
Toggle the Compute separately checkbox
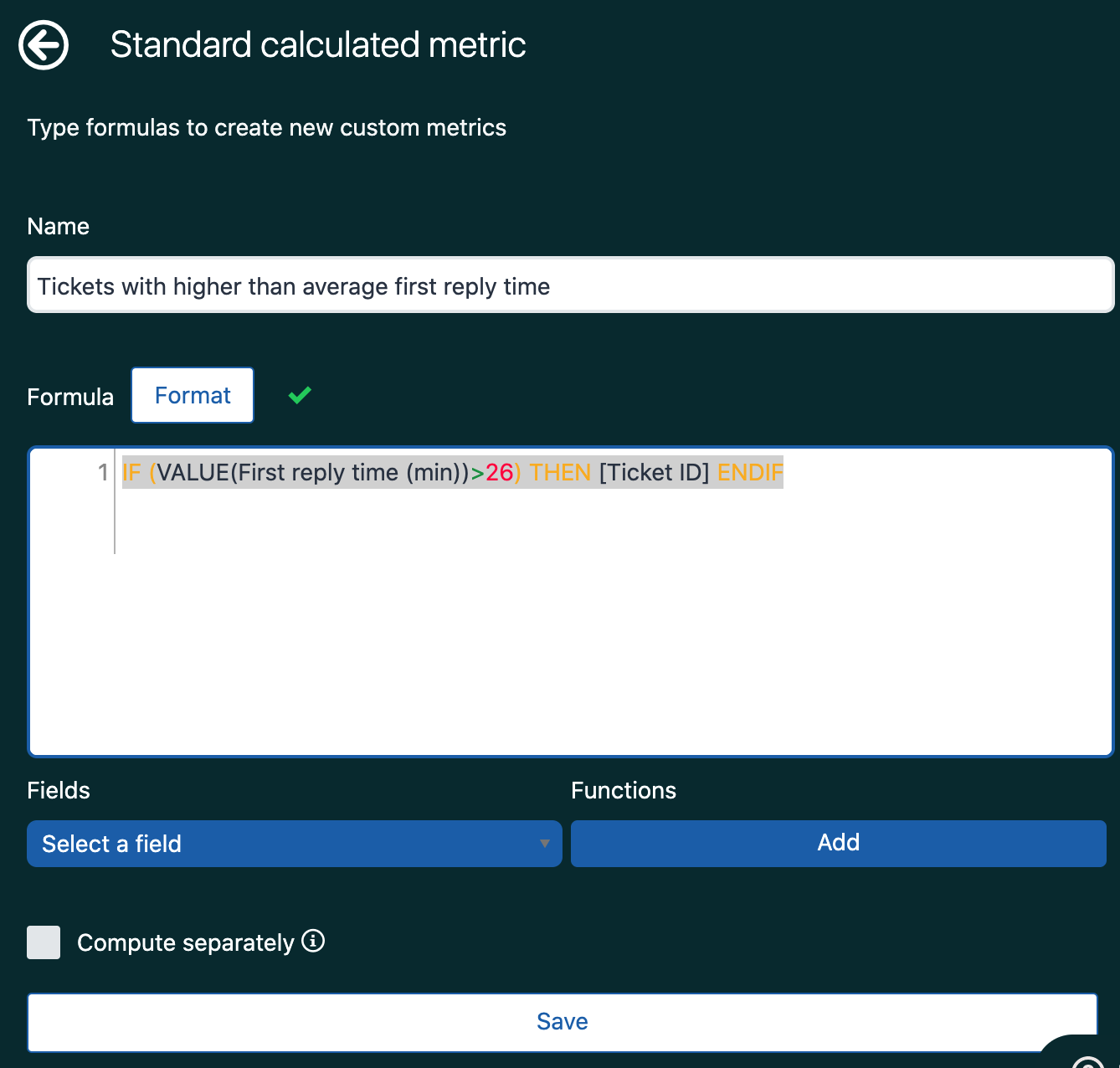pyautogui.click(x=44, y=942)
